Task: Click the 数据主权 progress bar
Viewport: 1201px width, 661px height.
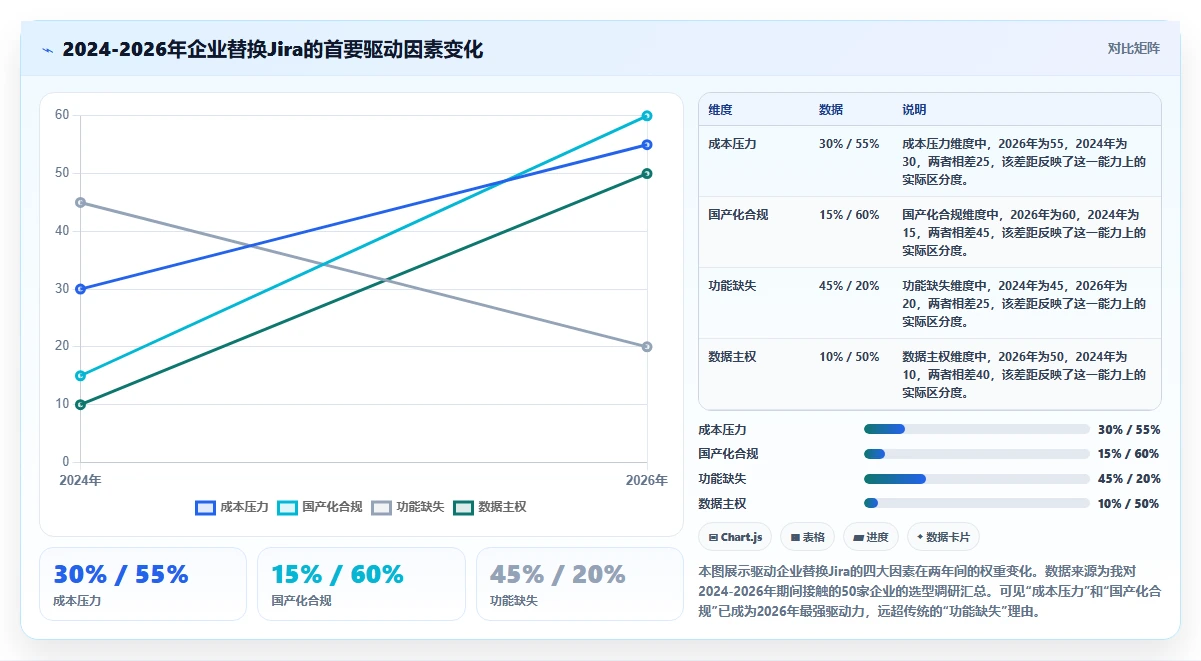Action: [977, 503]
